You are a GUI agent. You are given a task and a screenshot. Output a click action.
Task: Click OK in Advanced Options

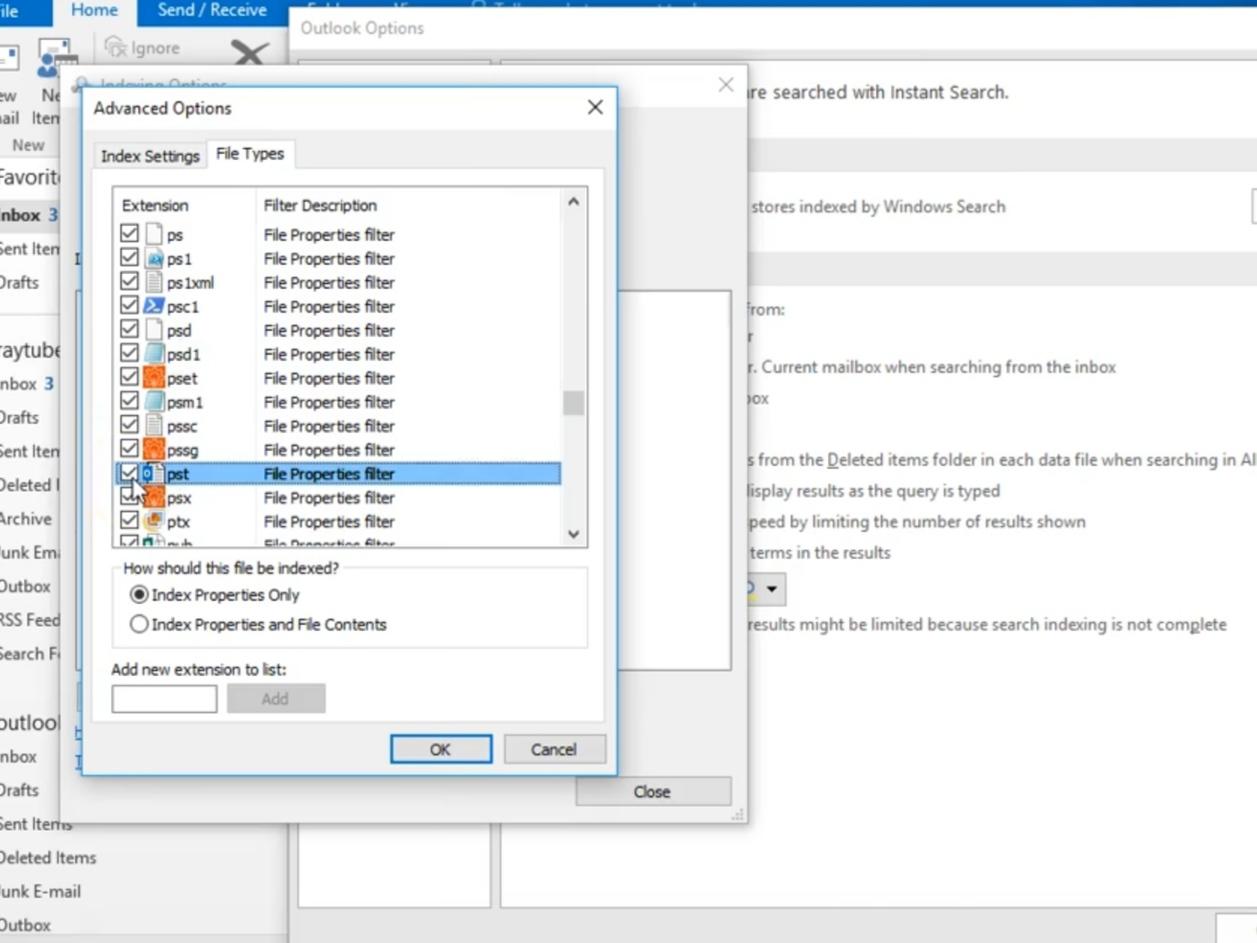click(441, 749)
